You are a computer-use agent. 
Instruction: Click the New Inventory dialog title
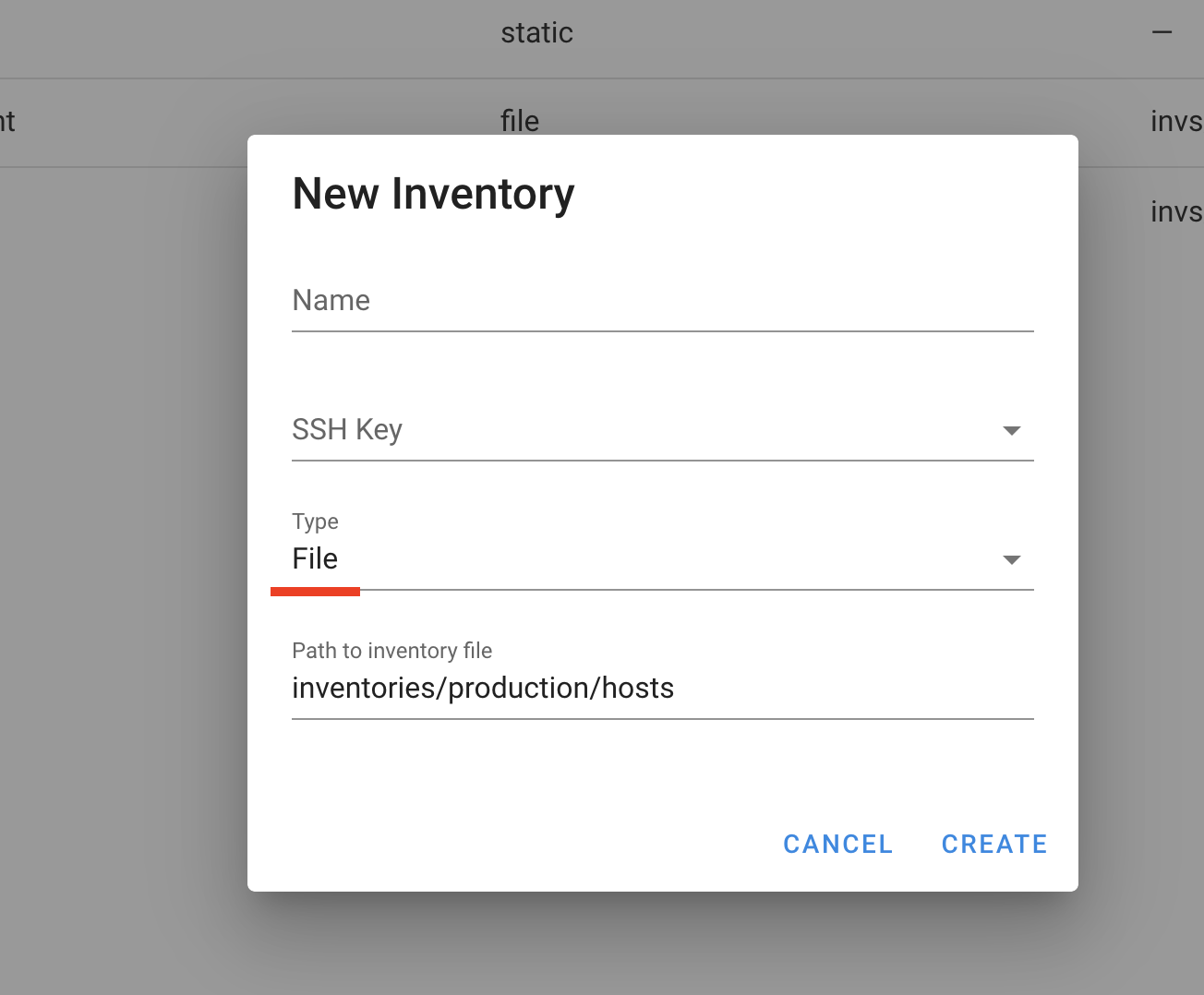pos(433,194)
